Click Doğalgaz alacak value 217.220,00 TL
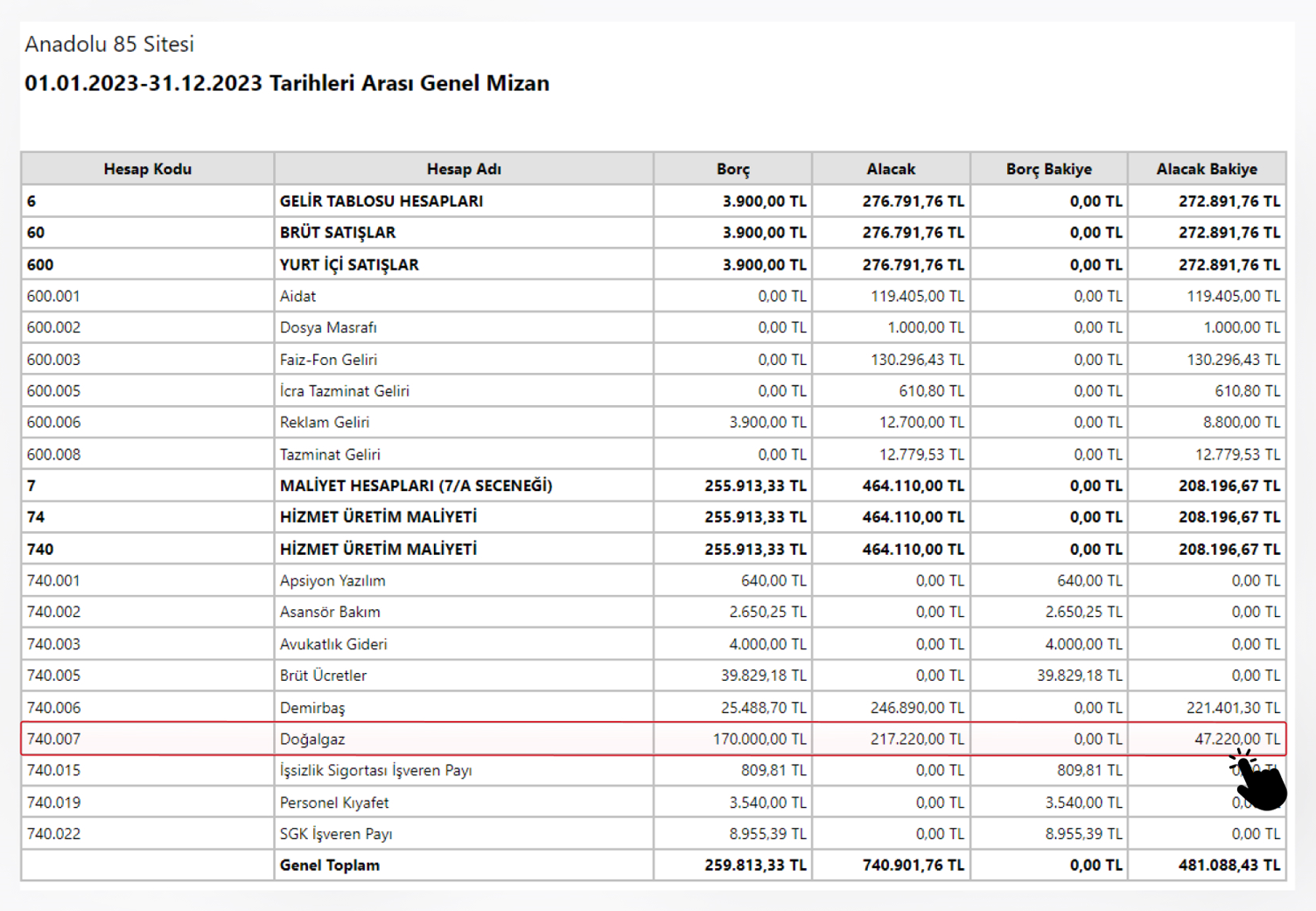Viewport: 1316px width, 911px height. (x=917, y=739)
